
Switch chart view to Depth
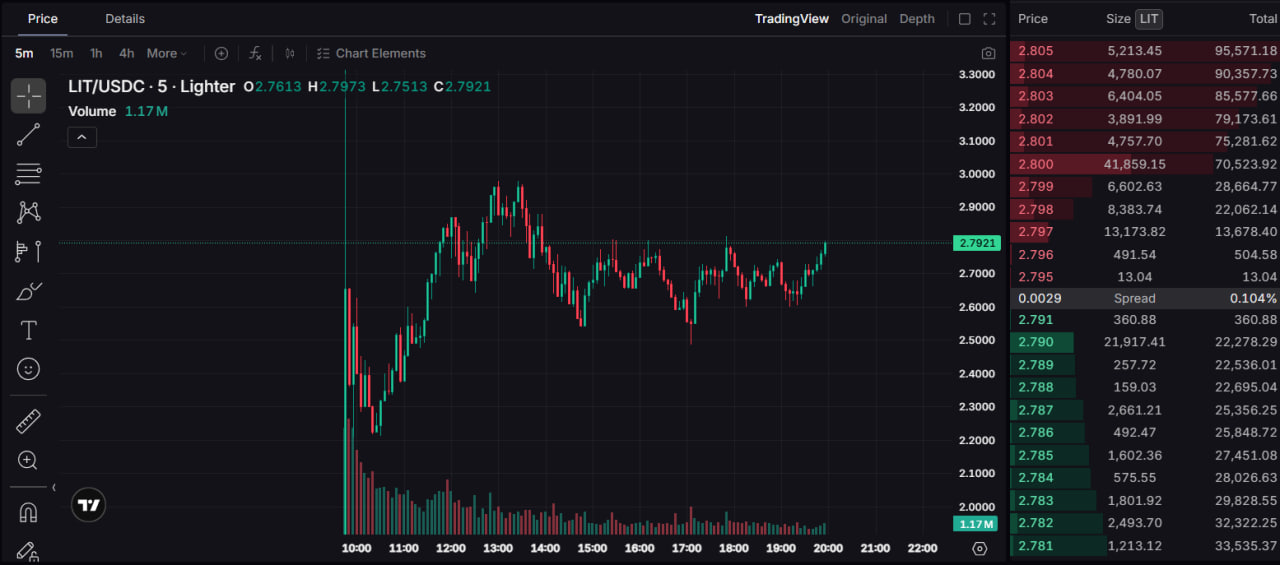point(917,19)
